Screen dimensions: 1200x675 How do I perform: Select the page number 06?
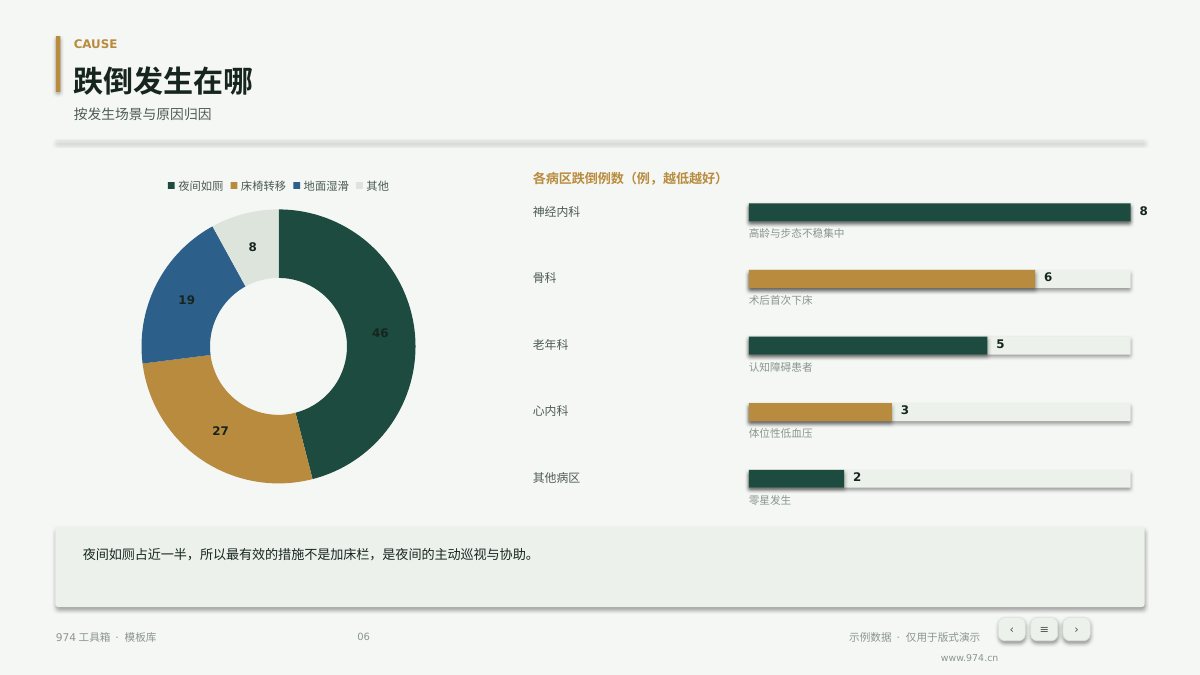[363, 637]
